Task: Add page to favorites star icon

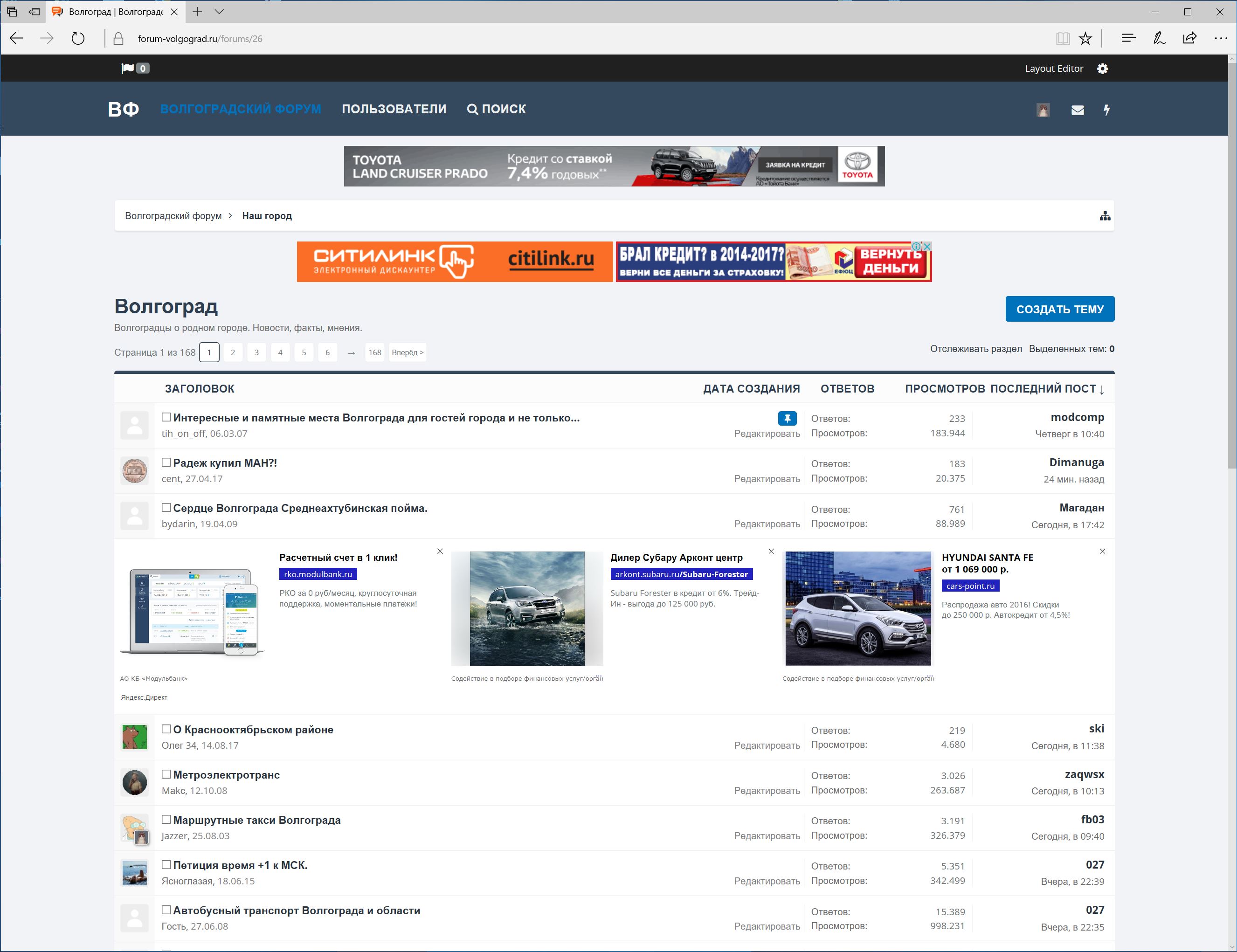Action: point(1085,39)
